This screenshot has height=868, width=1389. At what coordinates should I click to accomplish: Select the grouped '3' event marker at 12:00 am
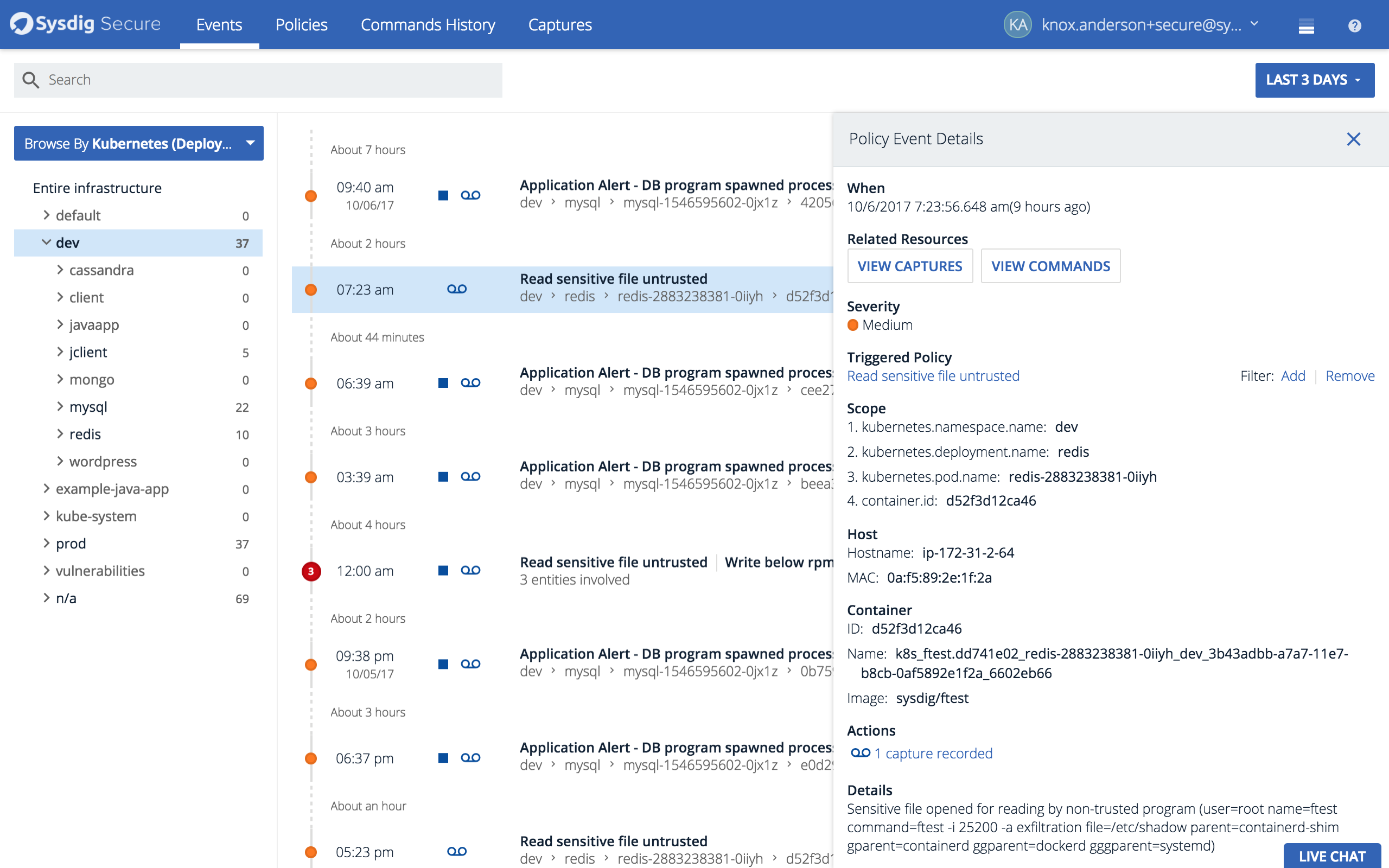(311, 571)
